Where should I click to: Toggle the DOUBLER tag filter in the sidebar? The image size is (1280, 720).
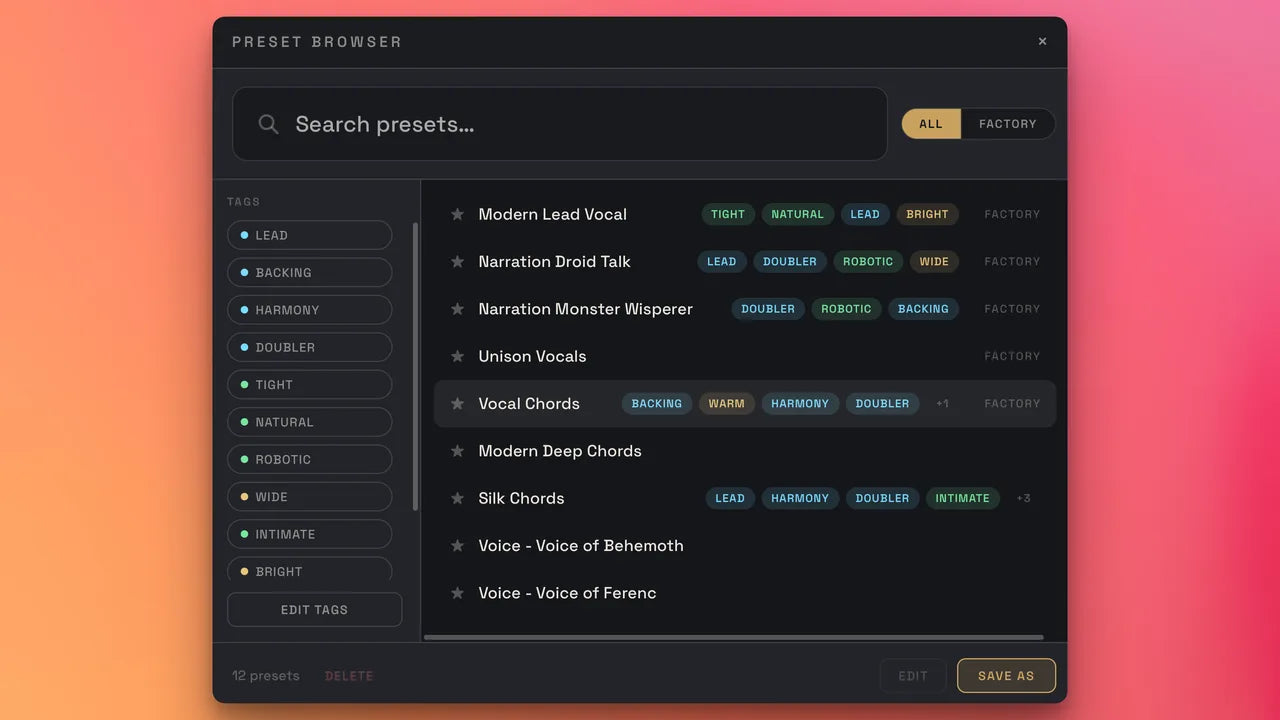point(309,347)
